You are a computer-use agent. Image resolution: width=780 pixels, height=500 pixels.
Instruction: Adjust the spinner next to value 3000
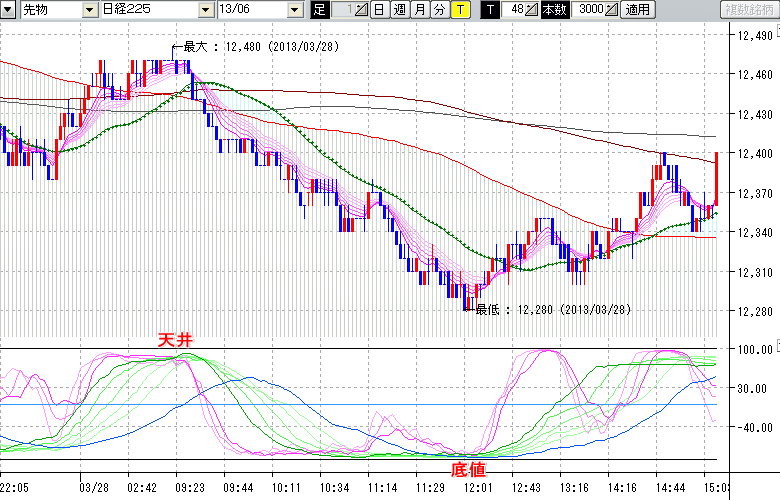pos(612,9)
